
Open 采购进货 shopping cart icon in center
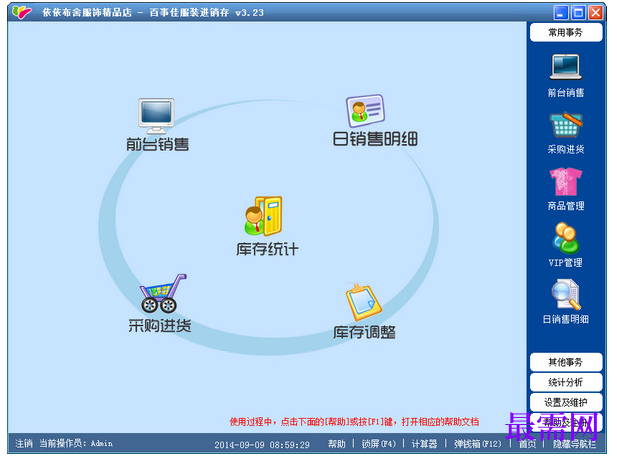[x=162, y=294]
